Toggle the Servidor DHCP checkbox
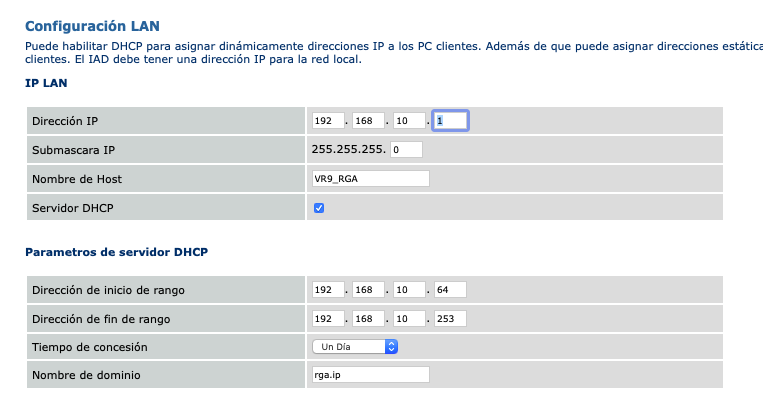The width and height of the screenshot is (763, 406). pyautogui.click(x=319, y=208)
